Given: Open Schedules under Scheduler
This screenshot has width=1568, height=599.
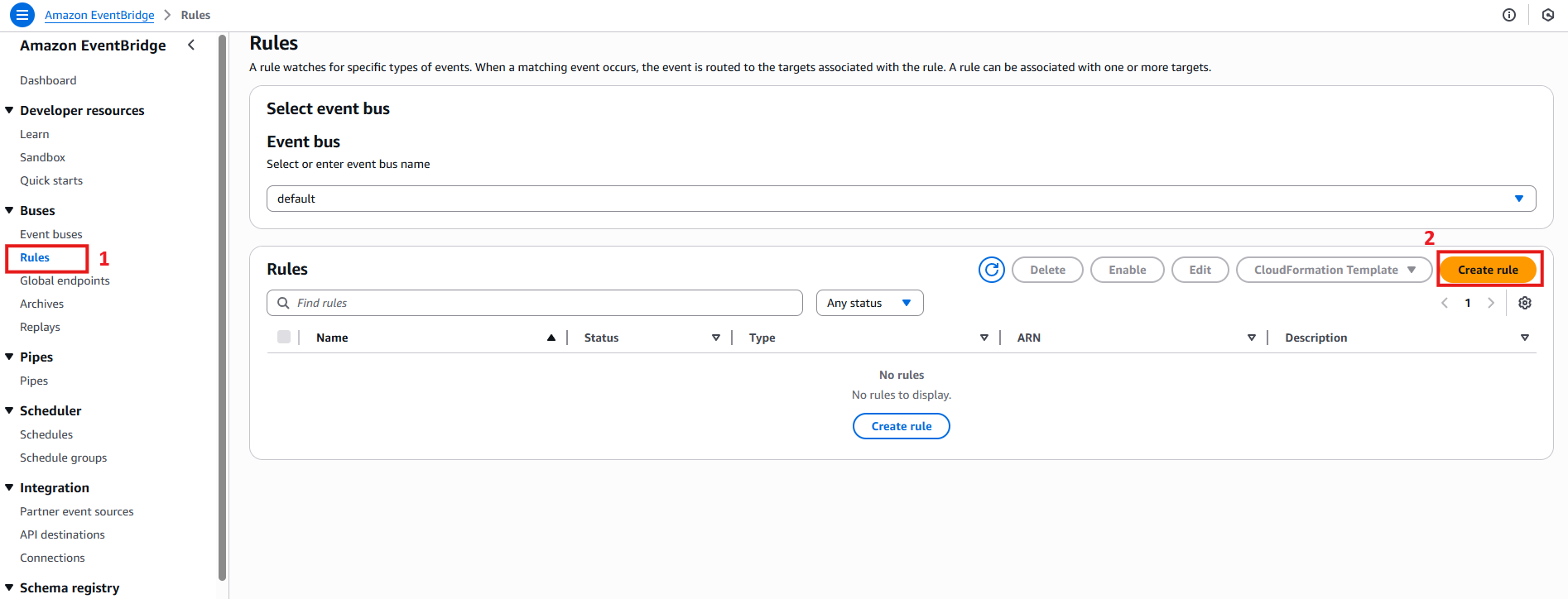Looking at the screenshot, I should tap(46, 434).
